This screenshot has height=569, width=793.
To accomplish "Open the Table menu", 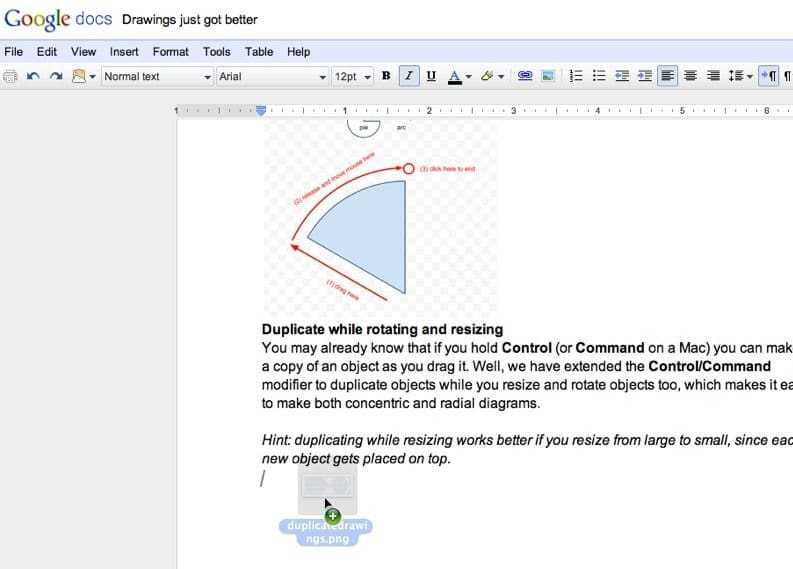I will 259,51.
